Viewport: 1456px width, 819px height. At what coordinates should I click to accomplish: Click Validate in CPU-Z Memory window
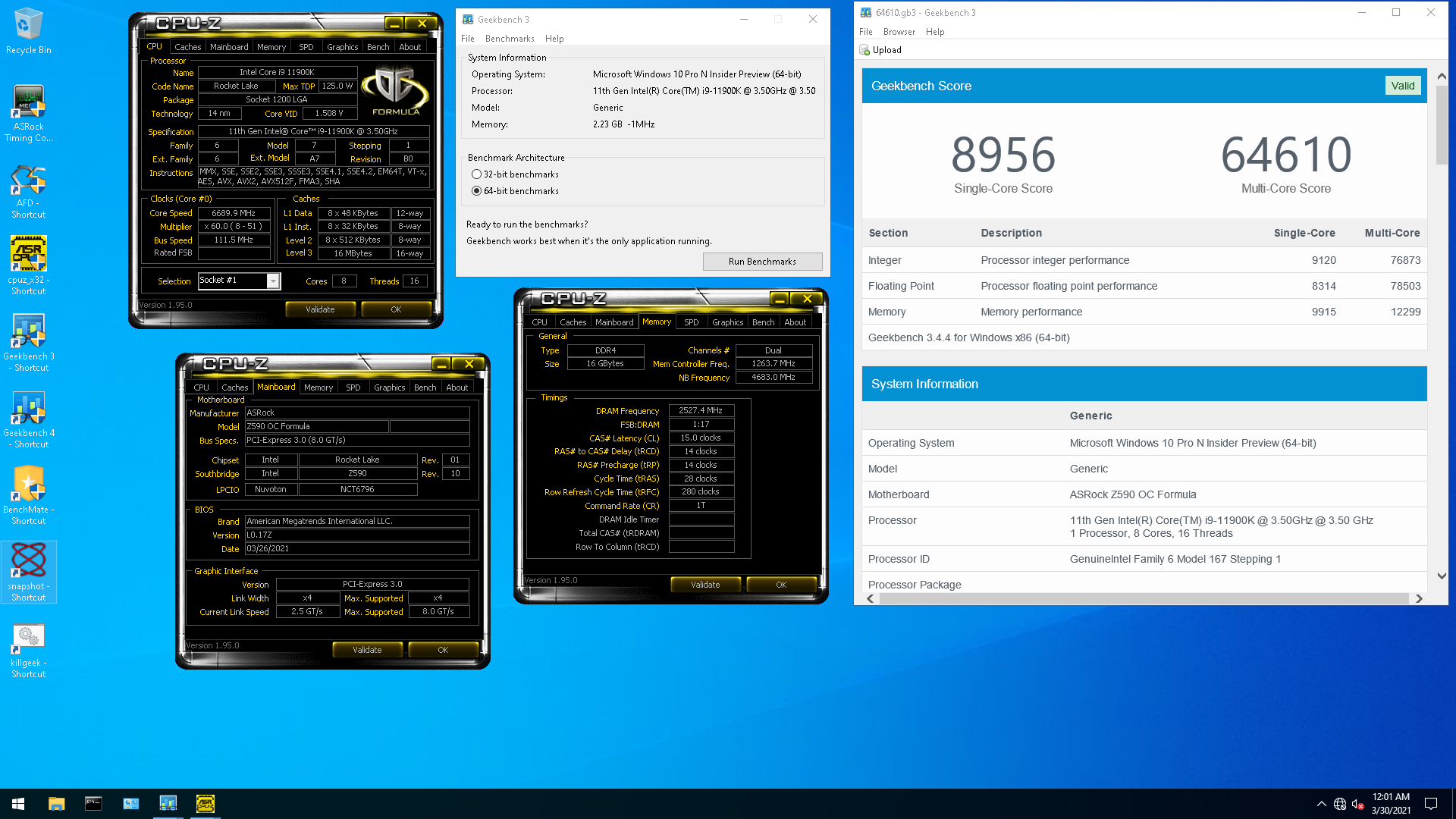(x=705, y=585)
